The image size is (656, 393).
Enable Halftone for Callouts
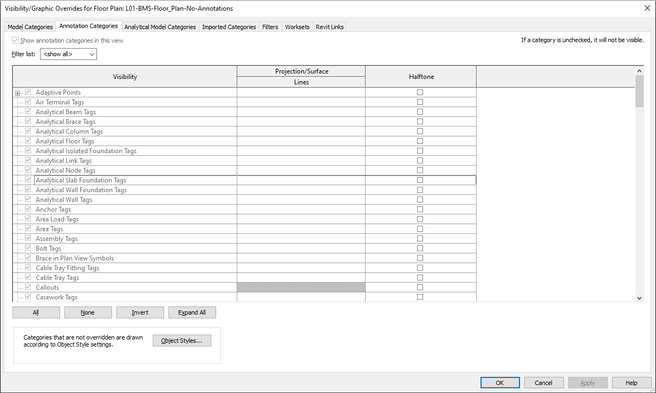420,287
